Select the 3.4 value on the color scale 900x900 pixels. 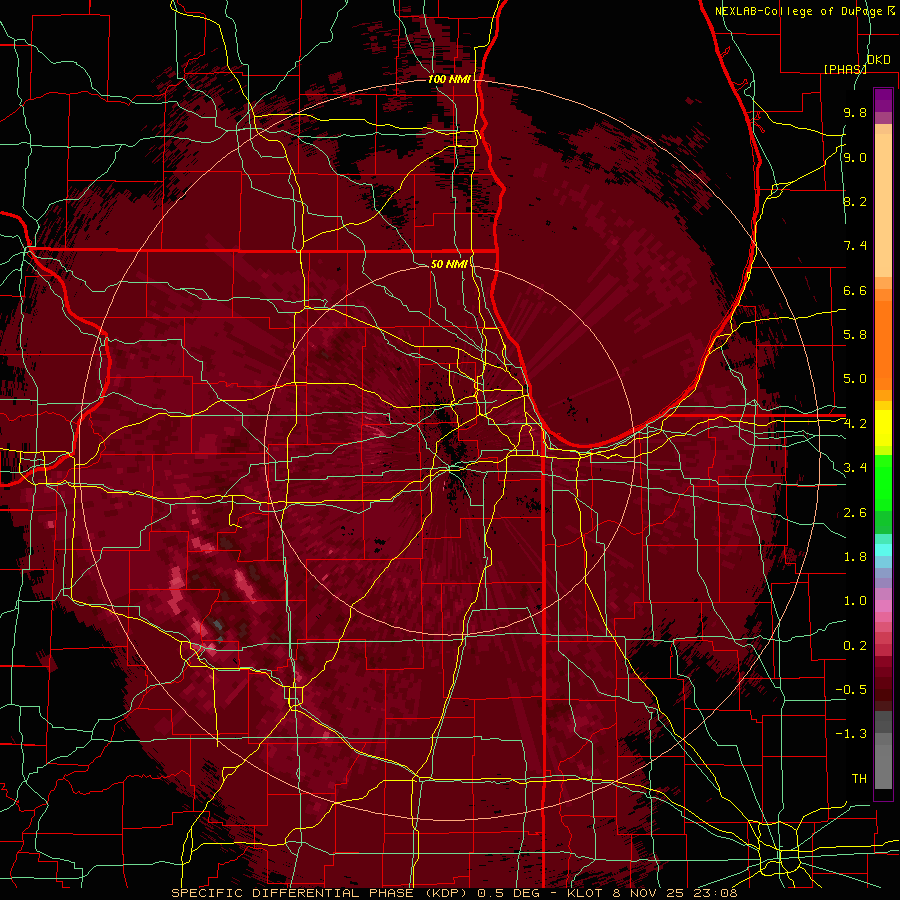pos(855,468)
